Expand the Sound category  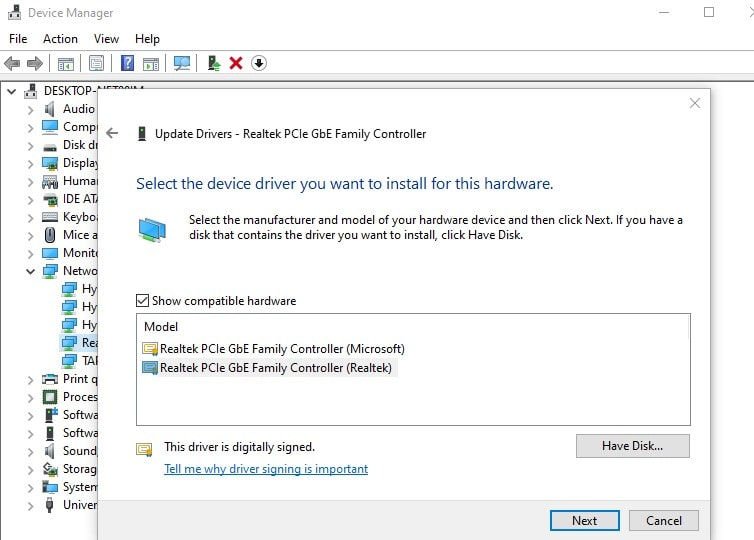click(30, 452)
